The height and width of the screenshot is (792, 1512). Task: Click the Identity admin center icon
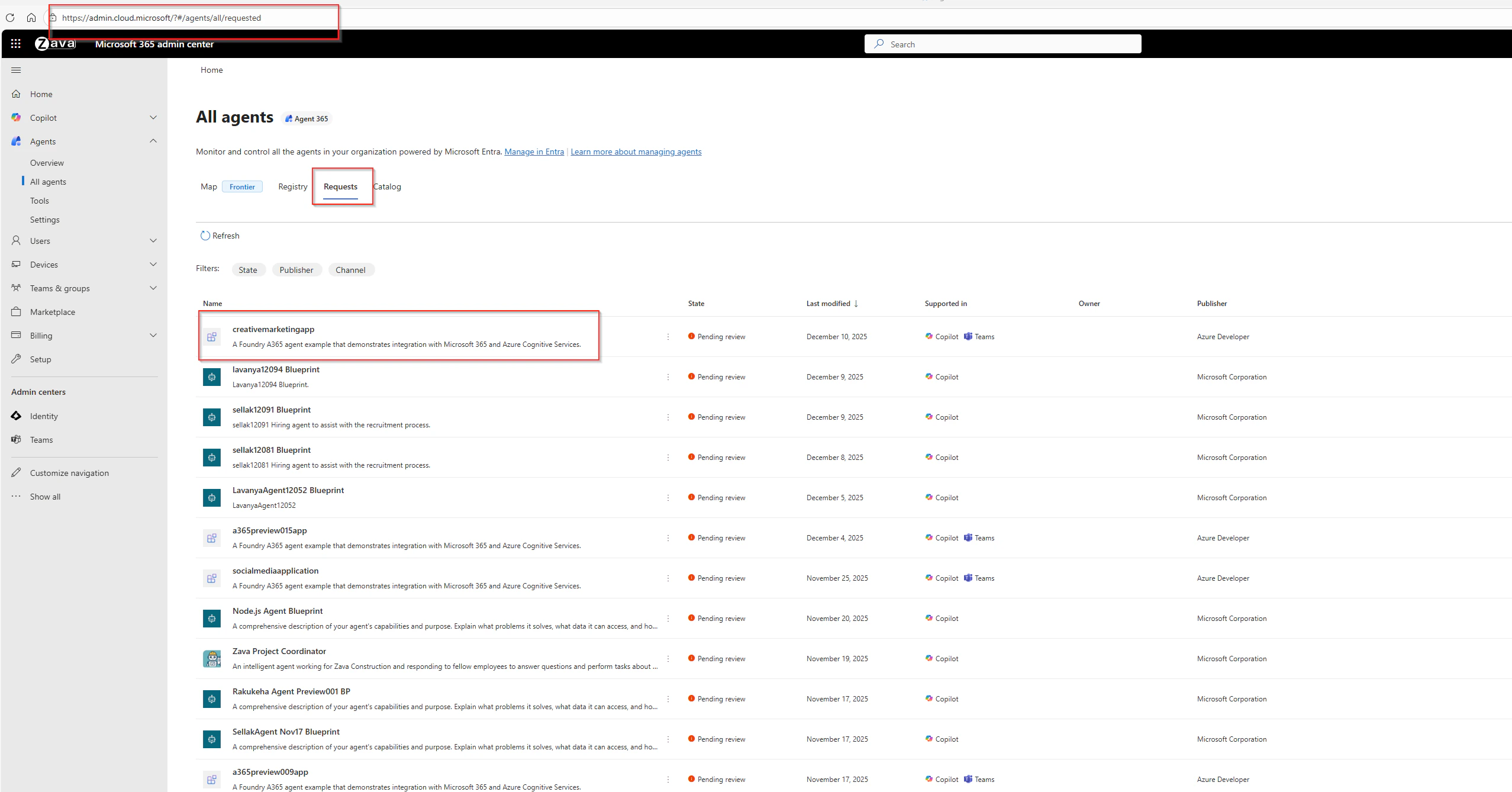pos(16,416)
